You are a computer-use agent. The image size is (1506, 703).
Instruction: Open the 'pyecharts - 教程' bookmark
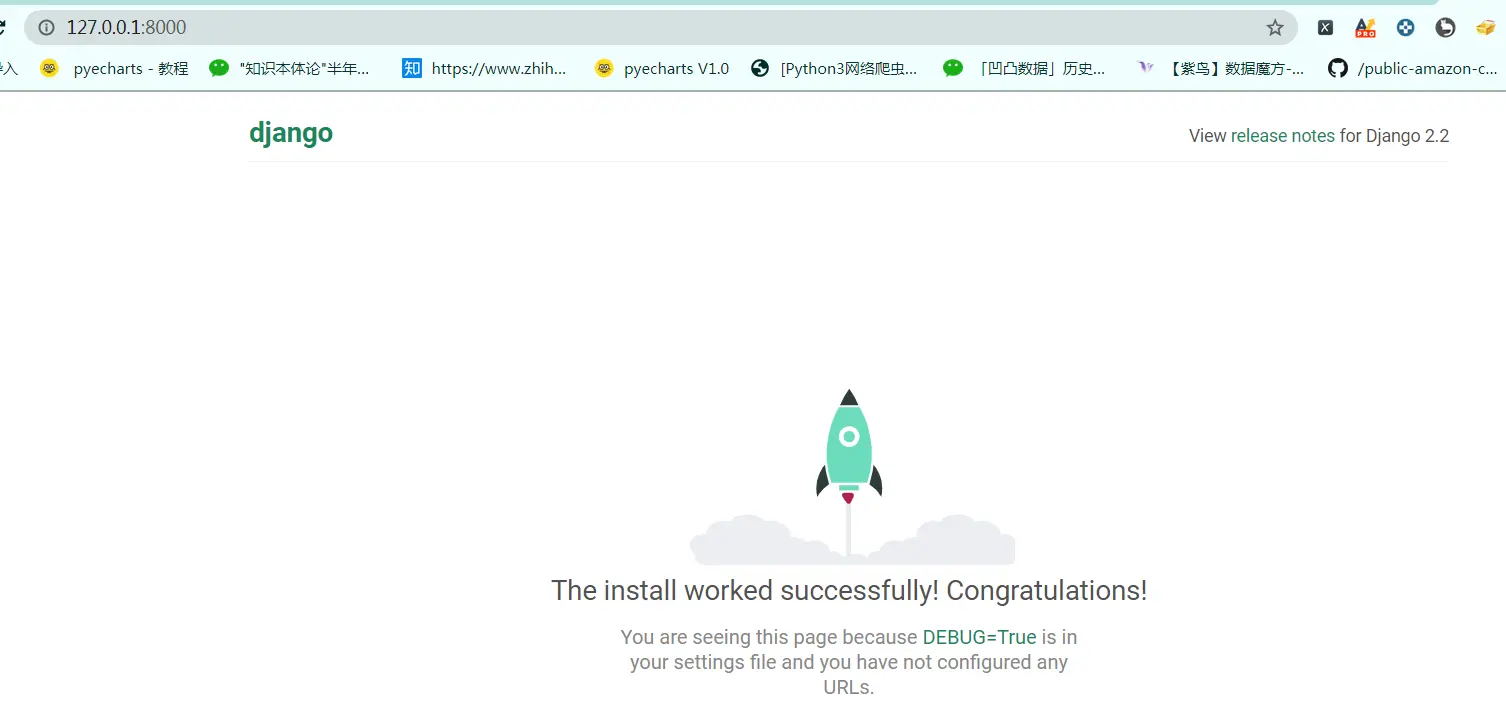[114, 68]
